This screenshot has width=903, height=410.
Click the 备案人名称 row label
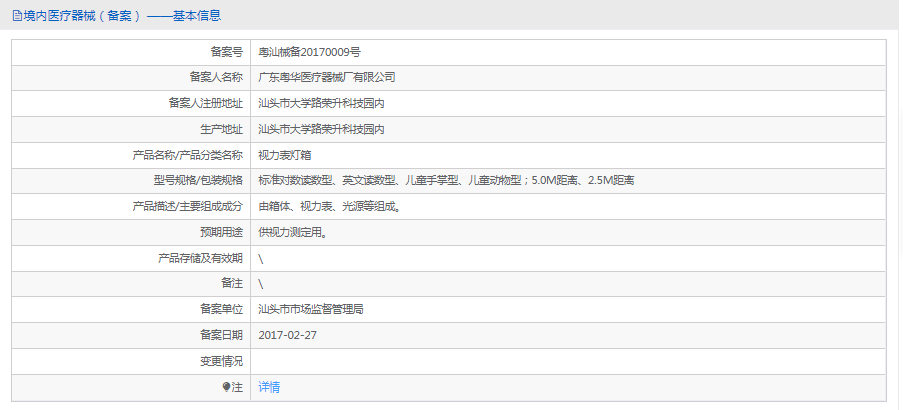point(215,77)
